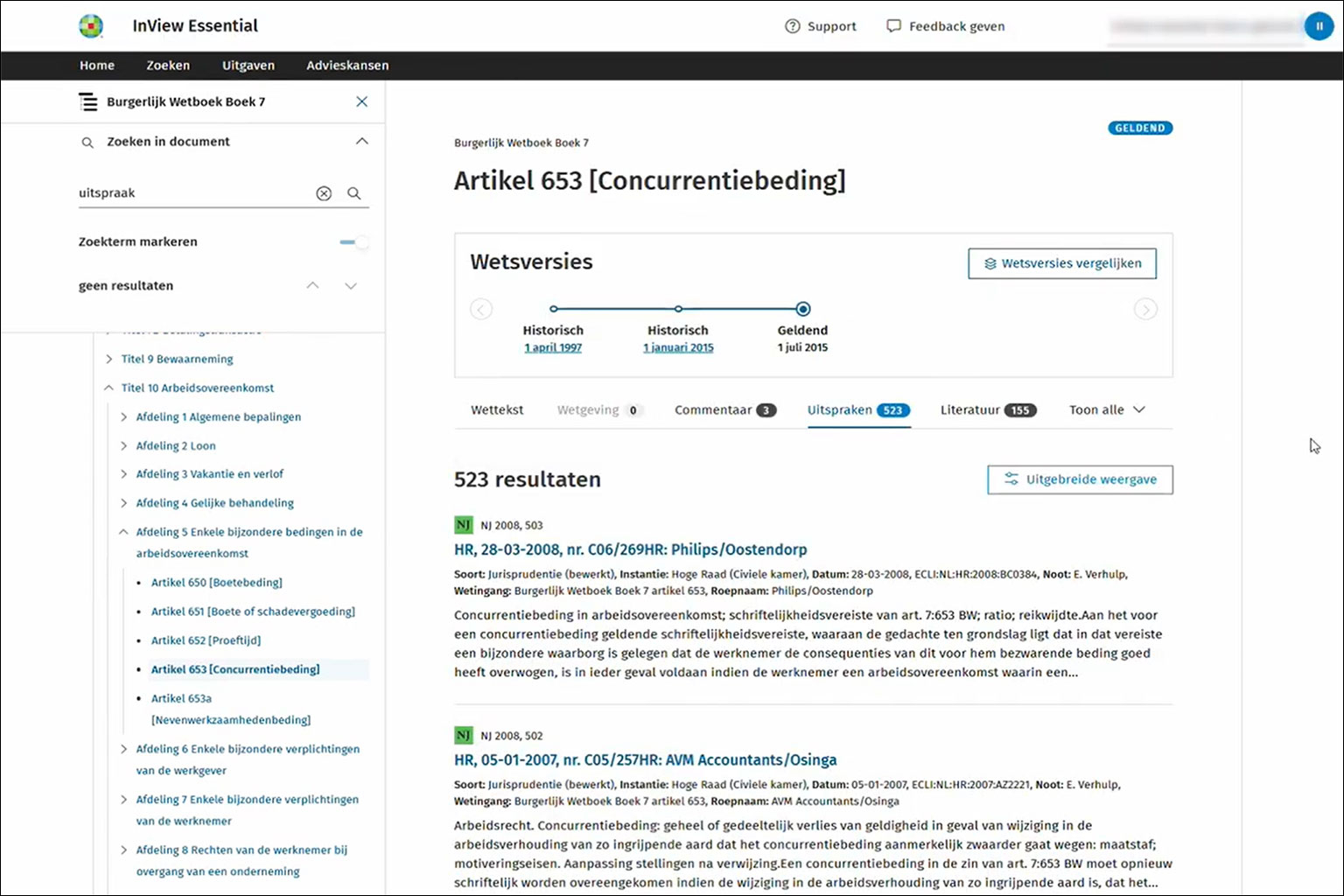Switch to the Wetgeving tab
This screenshot has width=1344, height=896.
599,409
